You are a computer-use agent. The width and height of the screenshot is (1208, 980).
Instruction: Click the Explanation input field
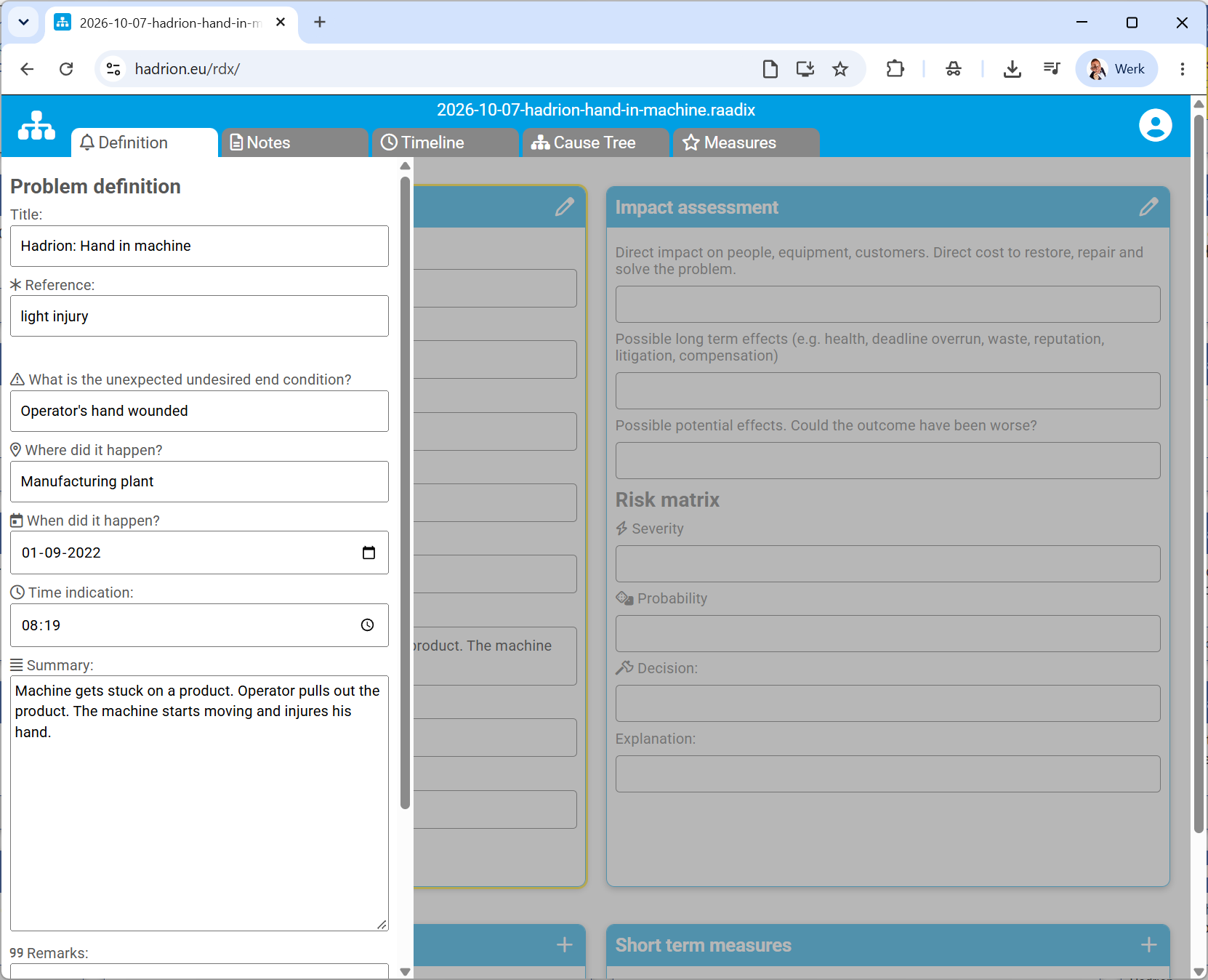coord(887,774)
